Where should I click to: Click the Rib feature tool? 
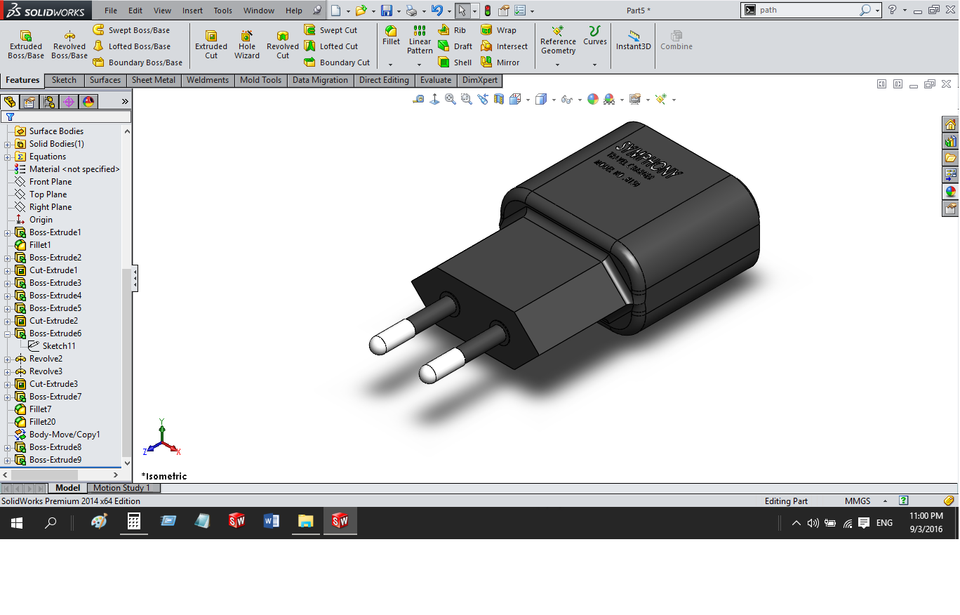click(452, 30)
